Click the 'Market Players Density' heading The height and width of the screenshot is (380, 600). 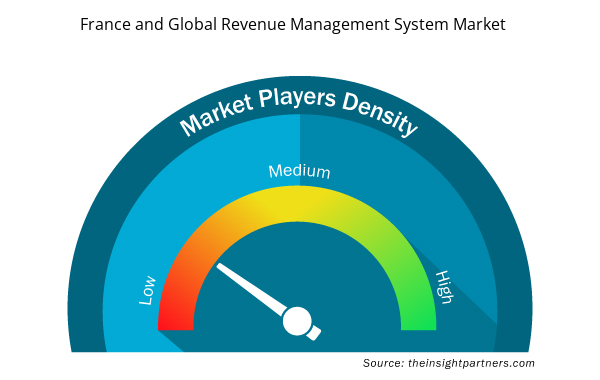coord(298,113)
